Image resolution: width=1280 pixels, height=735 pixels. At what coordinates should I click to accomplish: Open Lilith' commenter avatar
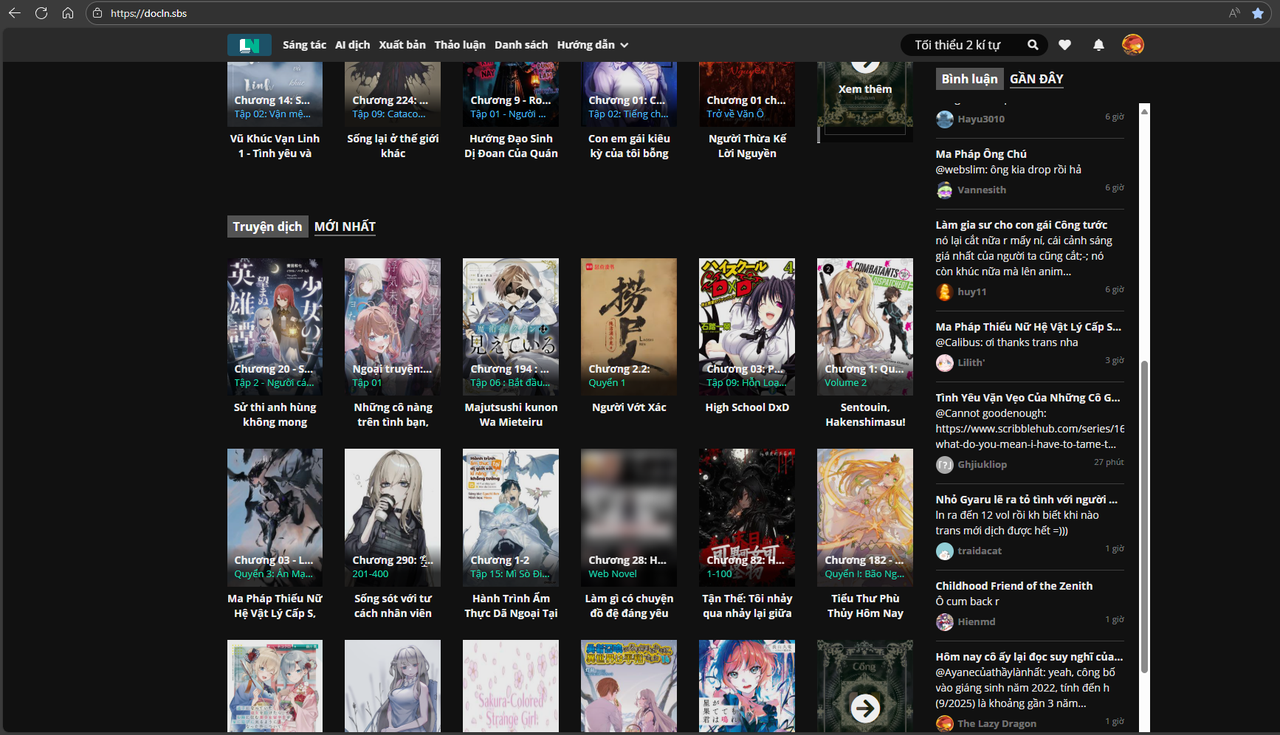[944, 363]
